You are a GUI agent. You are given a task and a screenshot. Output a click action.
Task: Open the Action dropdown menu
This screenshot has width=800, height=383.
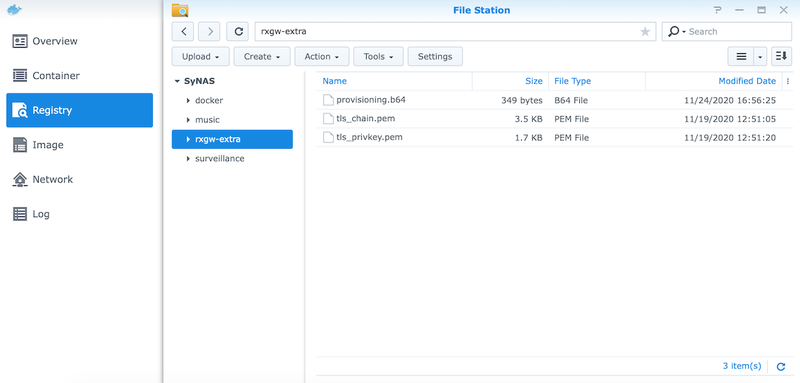click(321, 57)
